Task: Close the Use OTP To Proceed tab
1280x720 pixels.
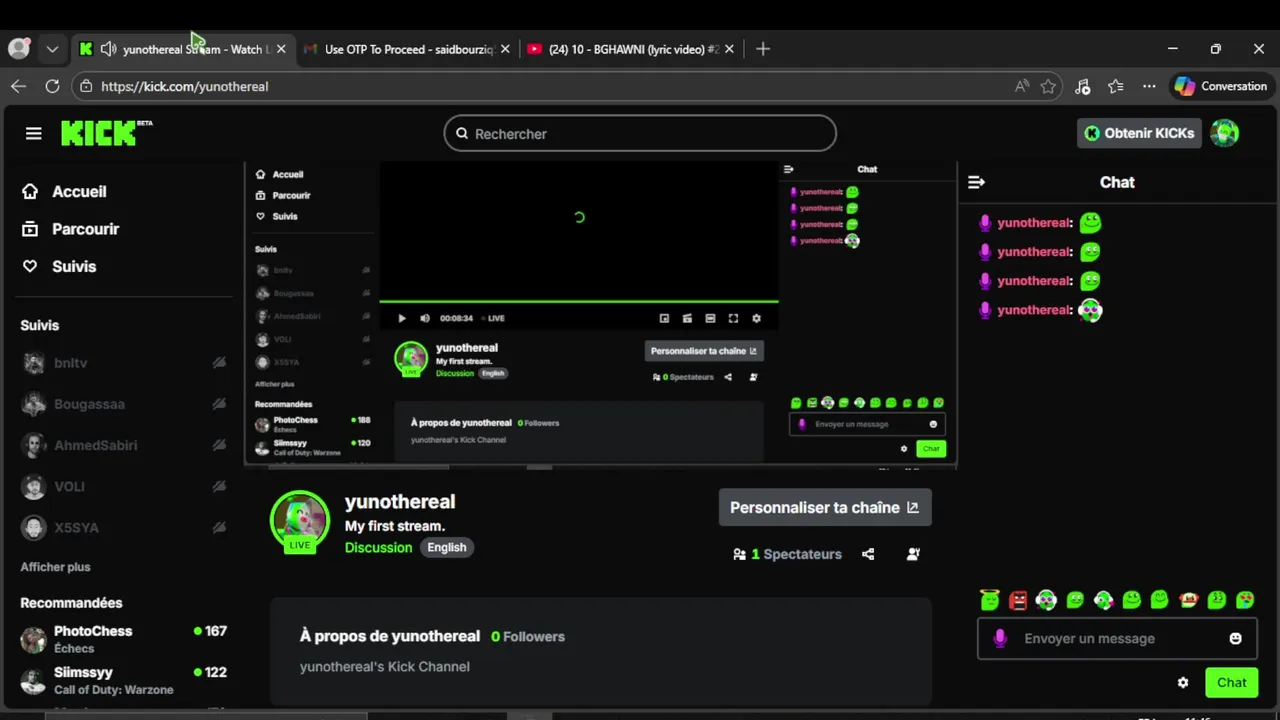Action: pyautogui.click(x=505, y=49)
